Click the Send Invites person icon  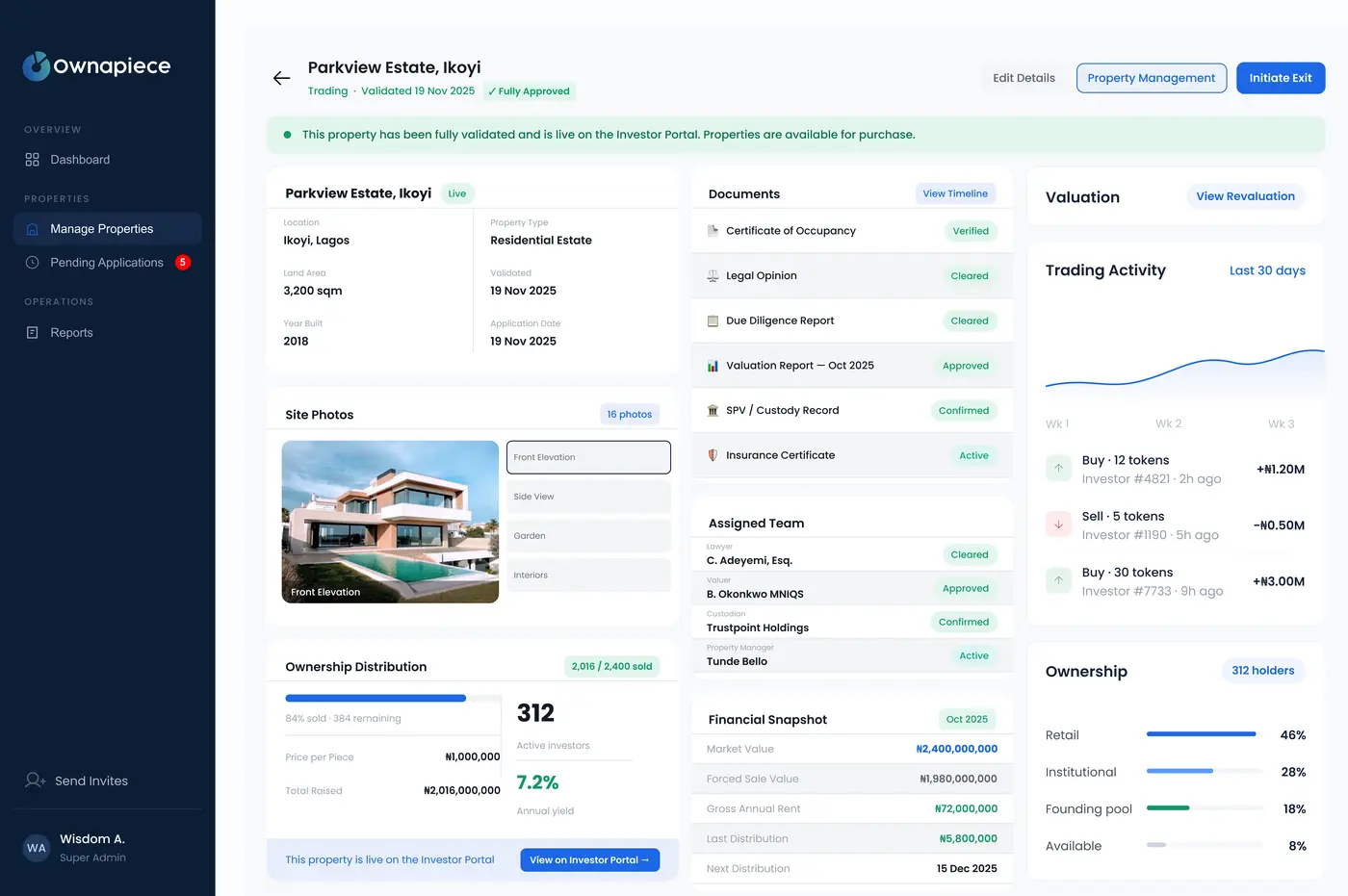[x=35, y=781]
